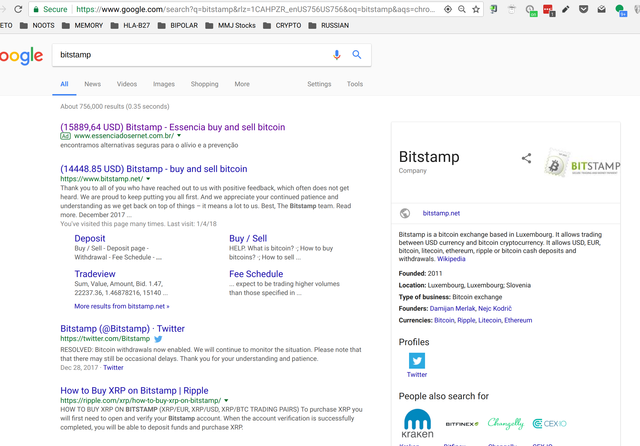Click the globe icon beside bitstamp.net
This screenshot has height=446, width=640.
[405, 213]
